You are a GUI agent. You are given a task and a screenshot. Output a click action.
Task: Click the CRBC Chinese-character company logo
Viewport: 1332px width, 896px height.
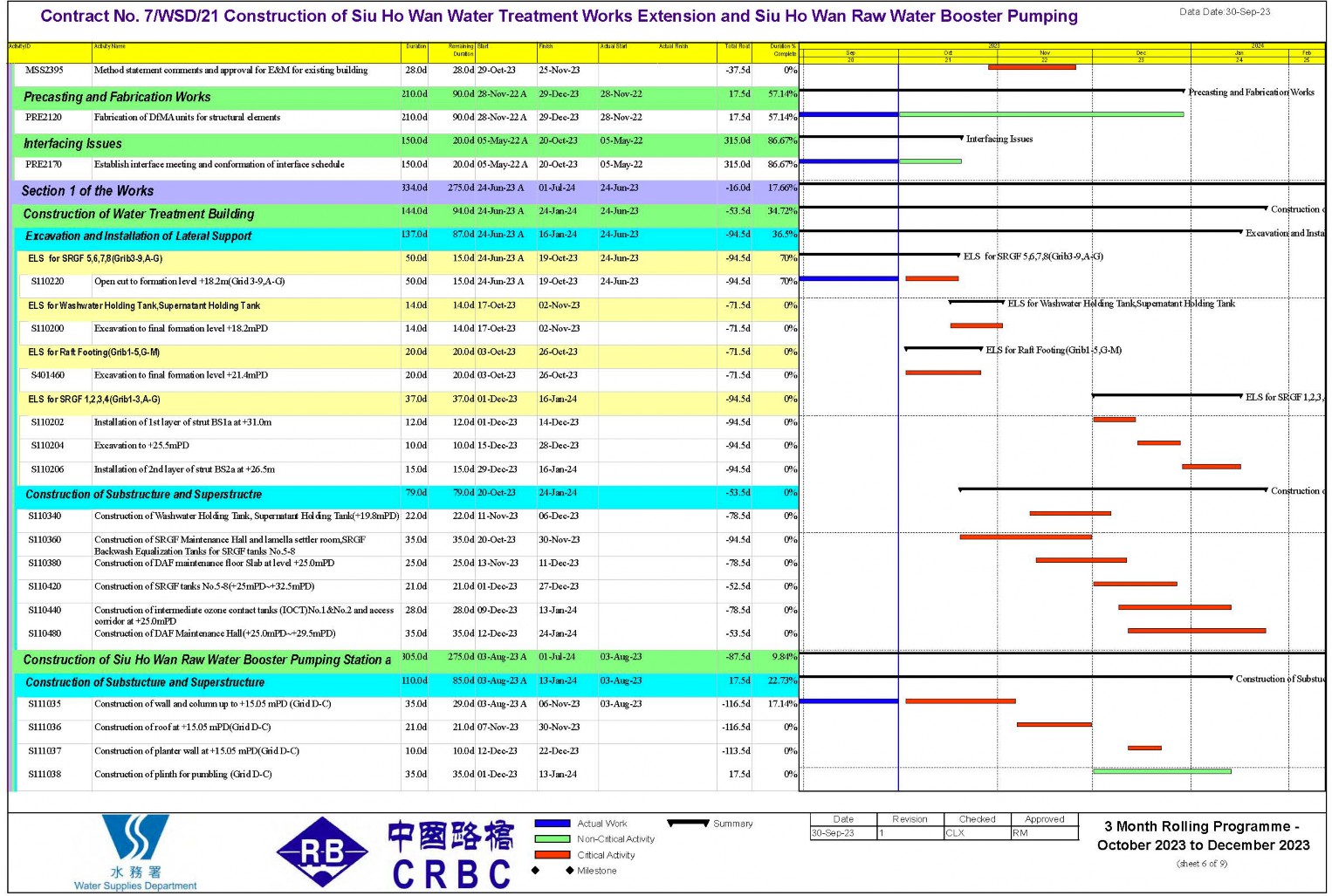[x=451, y=855]
